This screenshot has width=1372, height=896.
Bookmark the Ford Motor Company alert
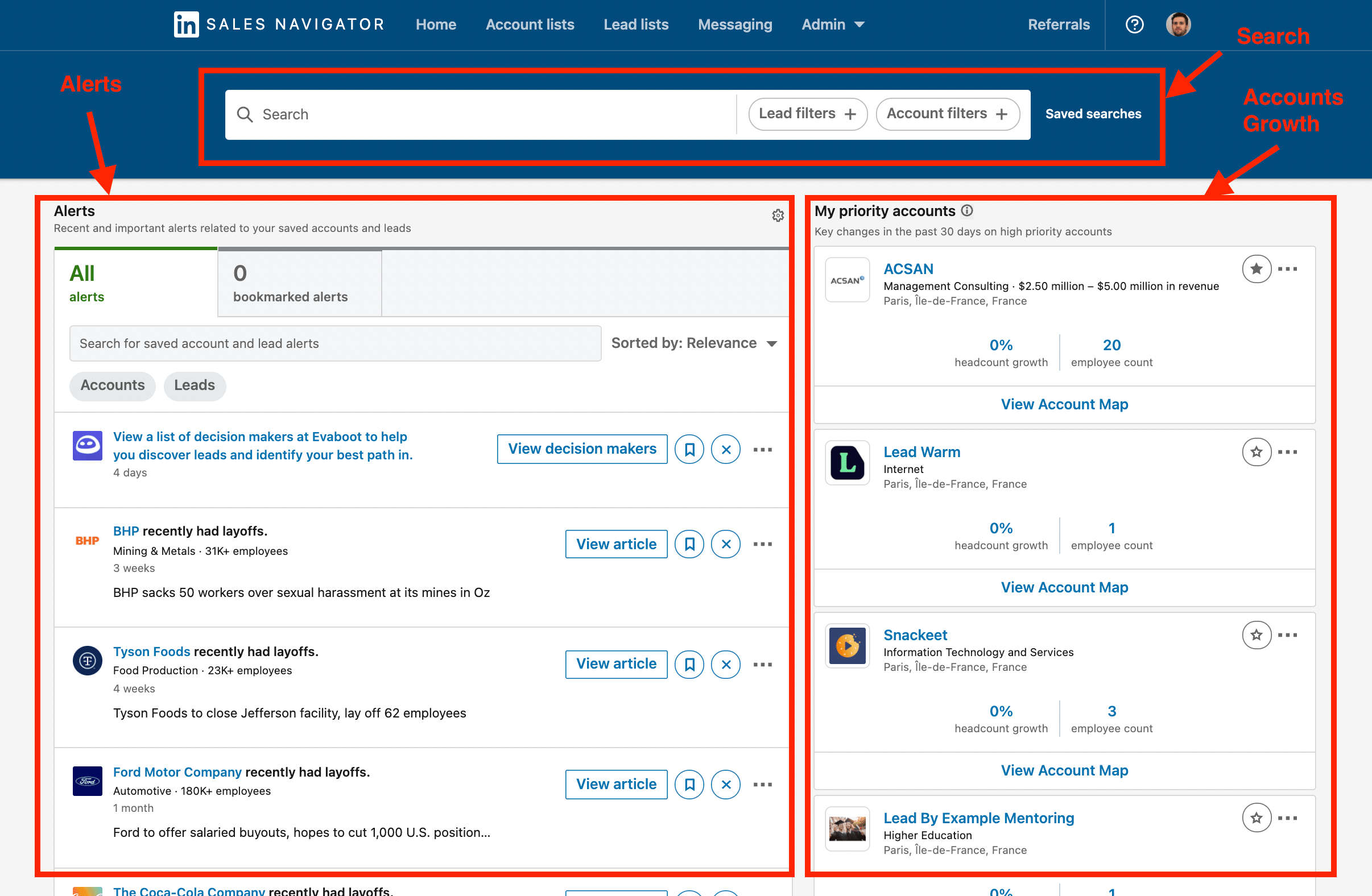click(x=689, y=784)
